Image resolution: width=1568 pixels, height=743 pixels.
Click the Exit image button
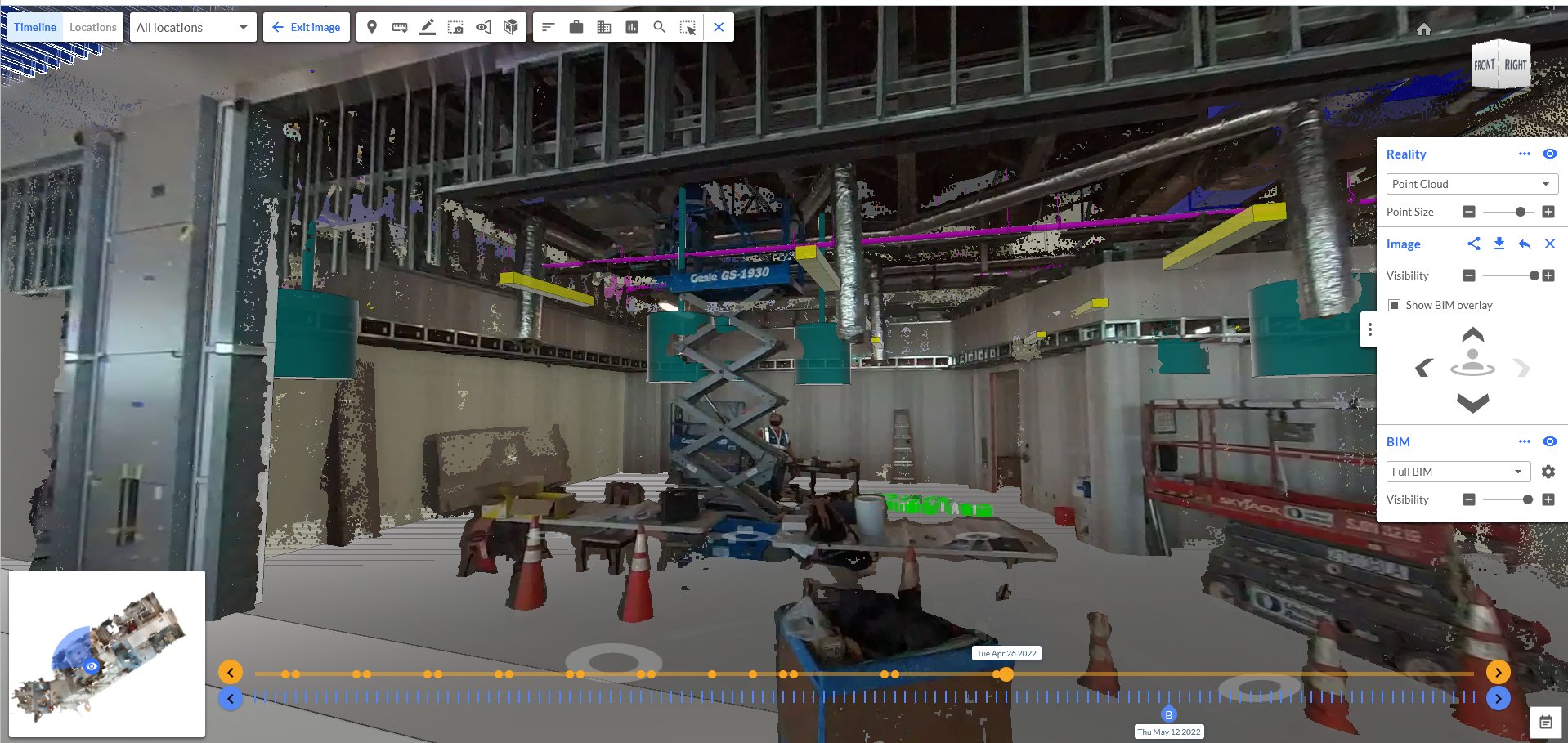click(x=307, y=26)
